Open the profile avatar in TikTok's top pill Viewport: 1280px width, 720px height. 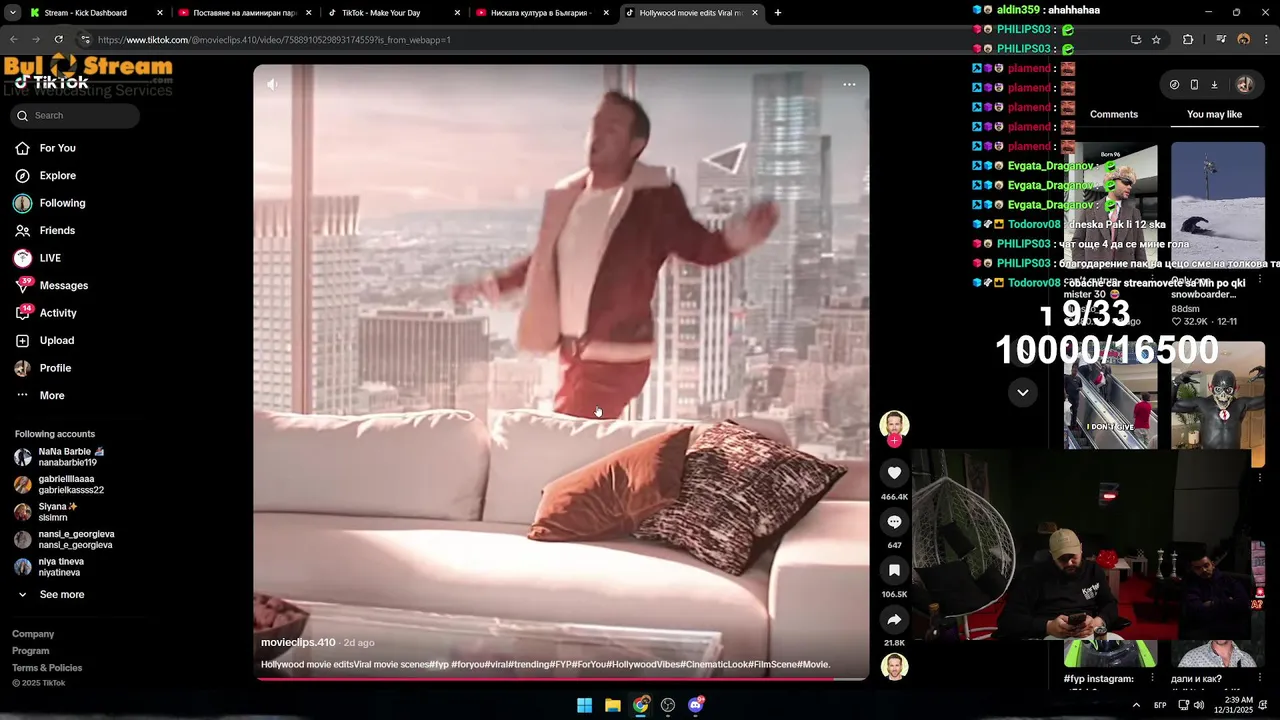click(x=1244, y=85)
